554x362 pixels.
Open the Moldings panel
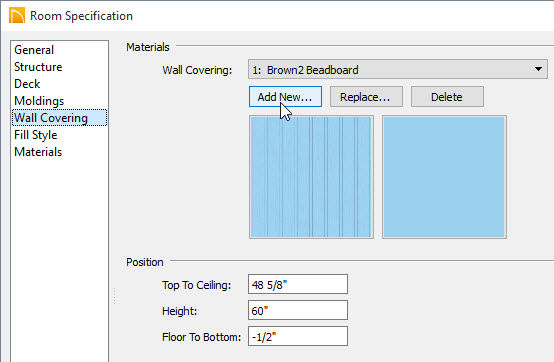click(39, 101)
